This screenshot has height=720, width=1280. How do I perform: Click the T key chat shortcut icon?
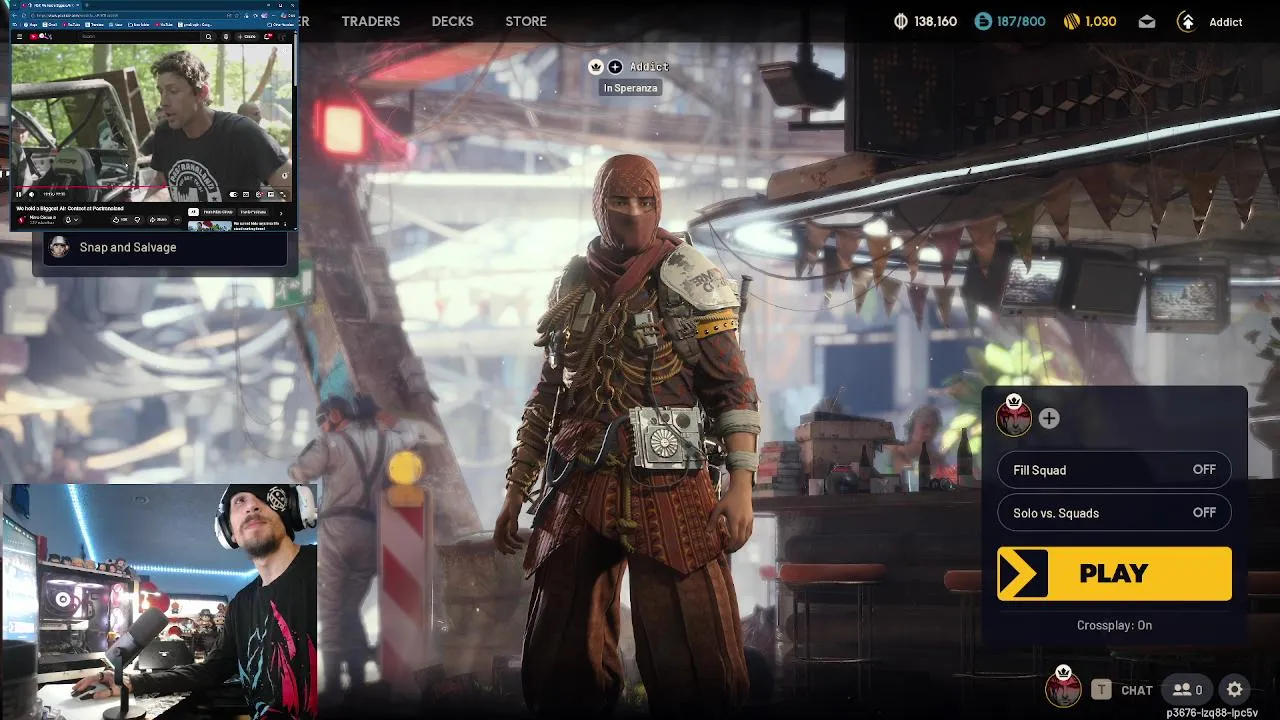[1101, 689]
